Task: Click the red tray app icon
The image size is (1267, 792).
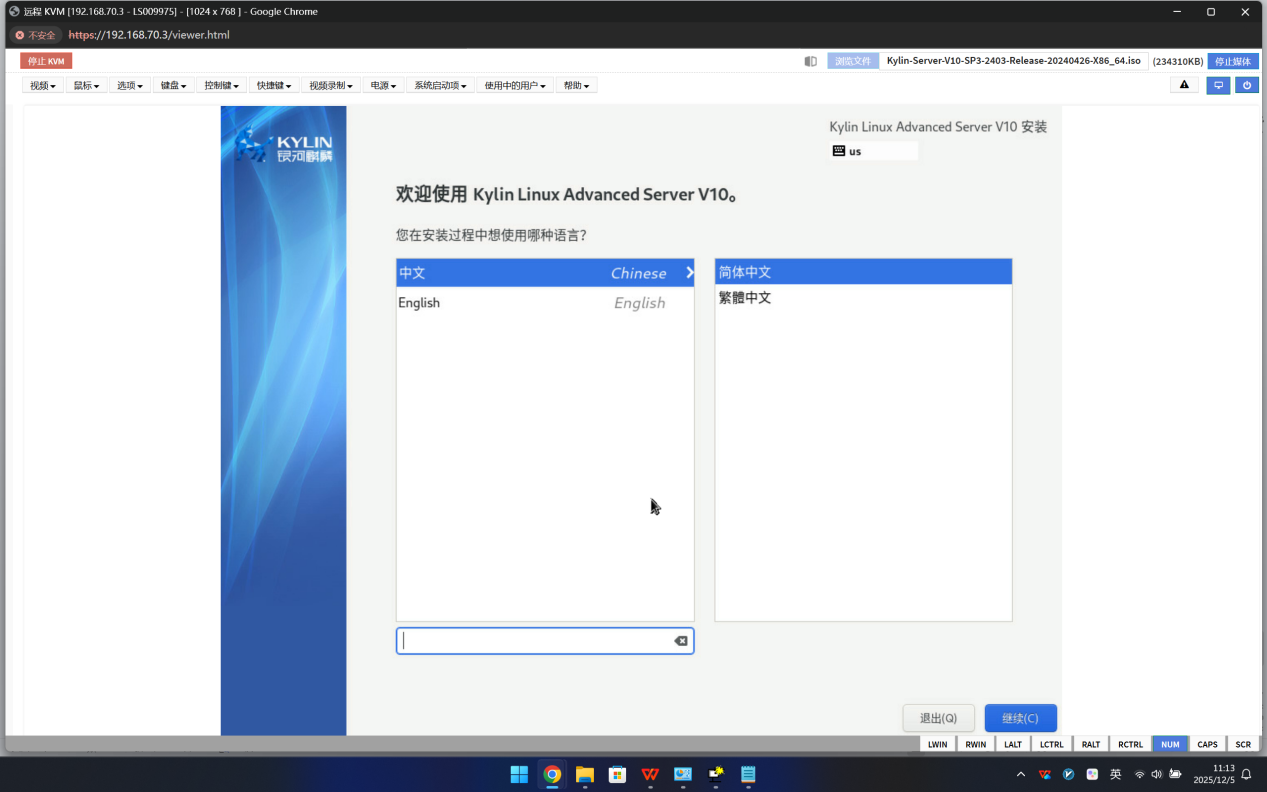Action: coord(1045,774)
